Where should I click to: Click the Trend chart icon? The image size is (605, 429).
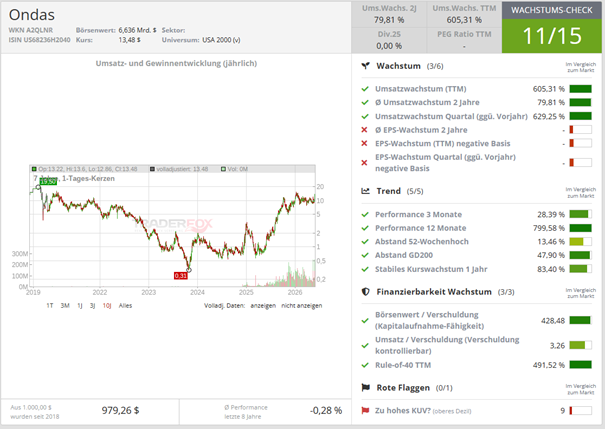point(365,191)
